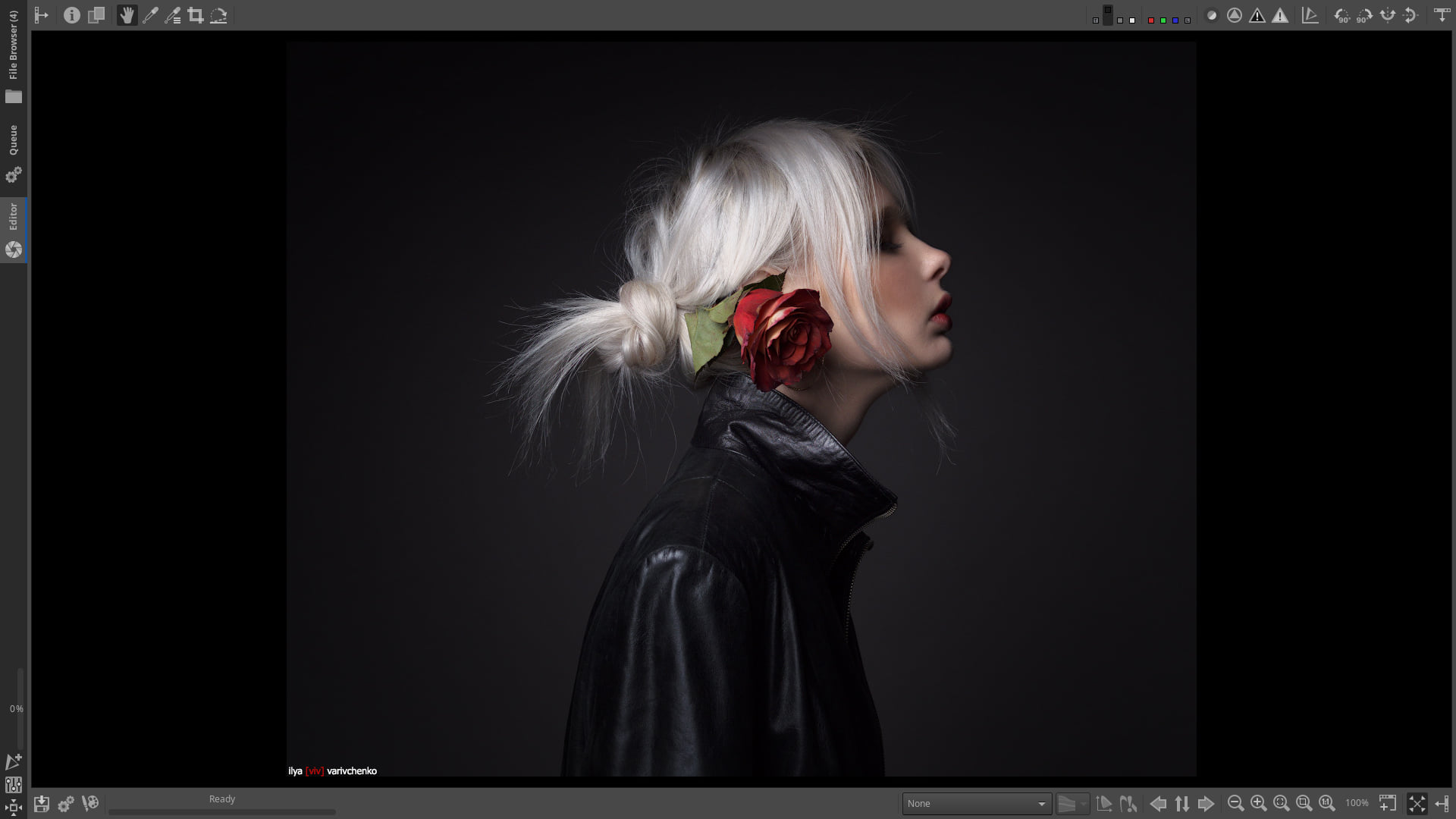This screenshot has width=1456, height=819.
Task: Select the Straighten / rotate tool
Action: tap(218, 15)
